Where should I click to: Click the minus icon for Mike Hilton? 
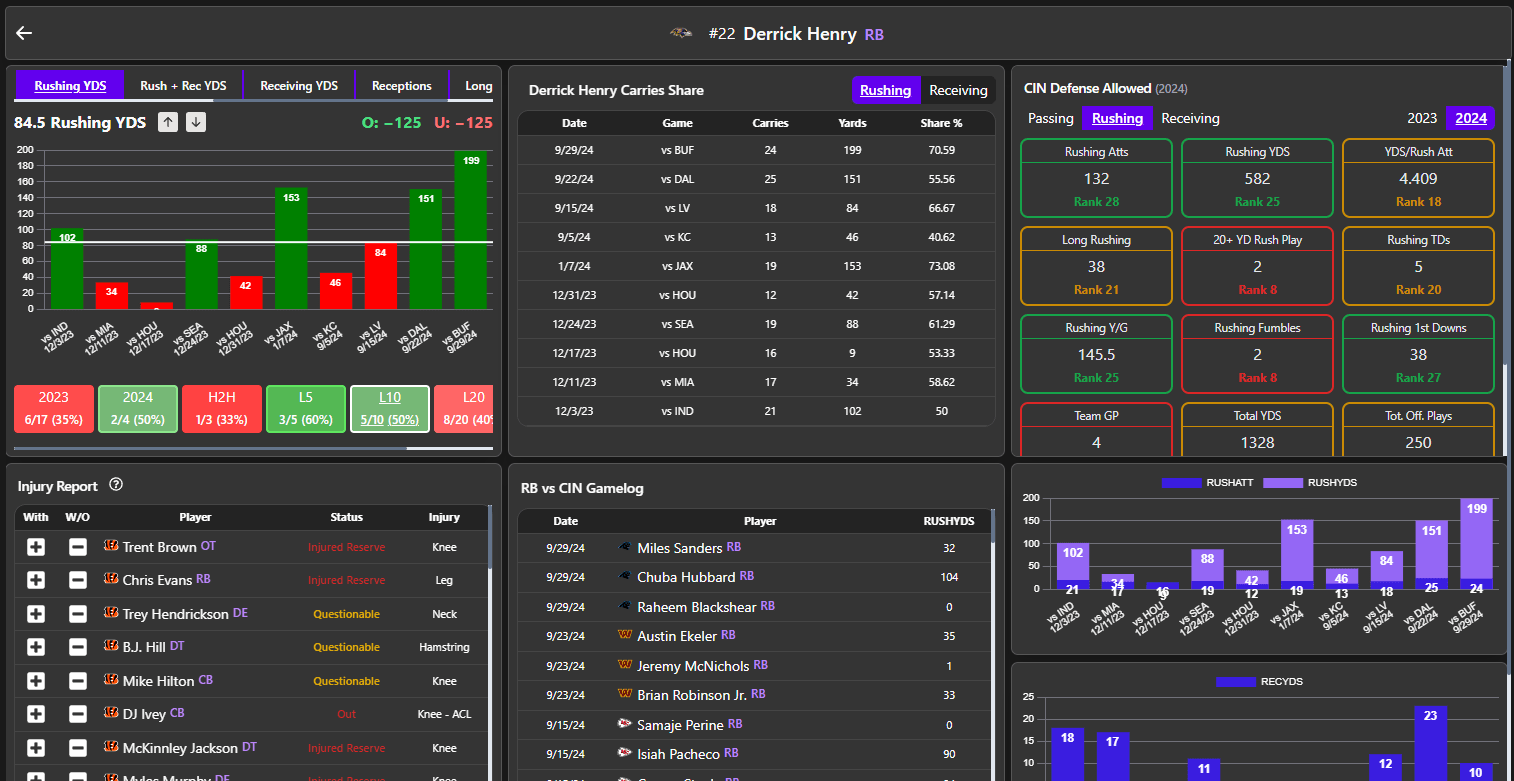pyautogui.click(x=77, y=681)
